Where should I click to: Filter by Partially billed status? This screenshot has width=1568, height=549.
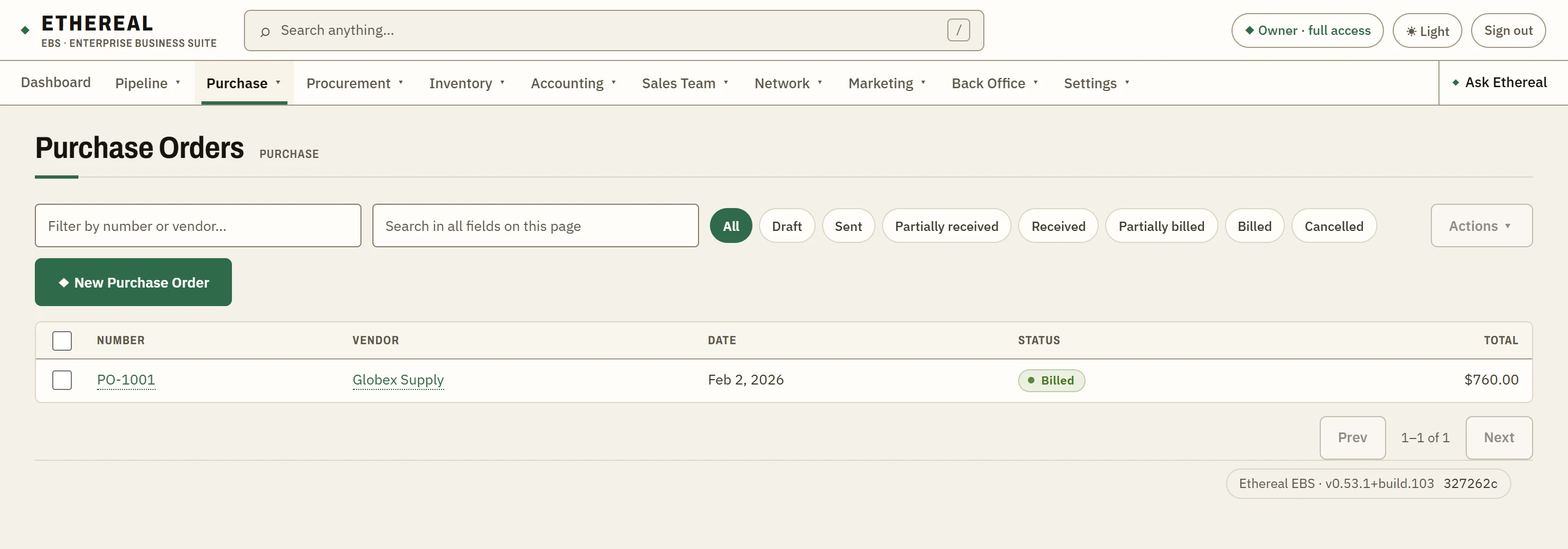point(1161,226)
